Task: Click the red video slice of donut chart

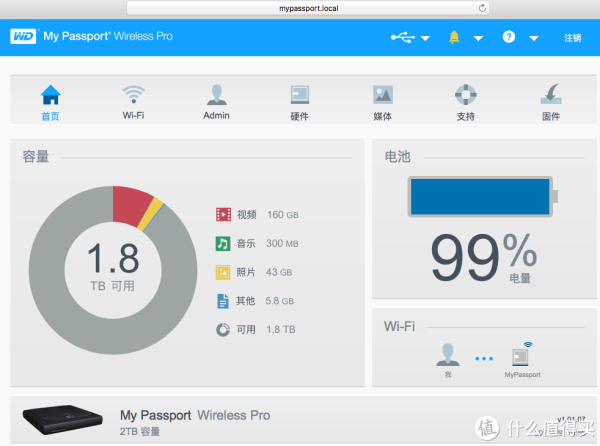Action: [130, 205]
